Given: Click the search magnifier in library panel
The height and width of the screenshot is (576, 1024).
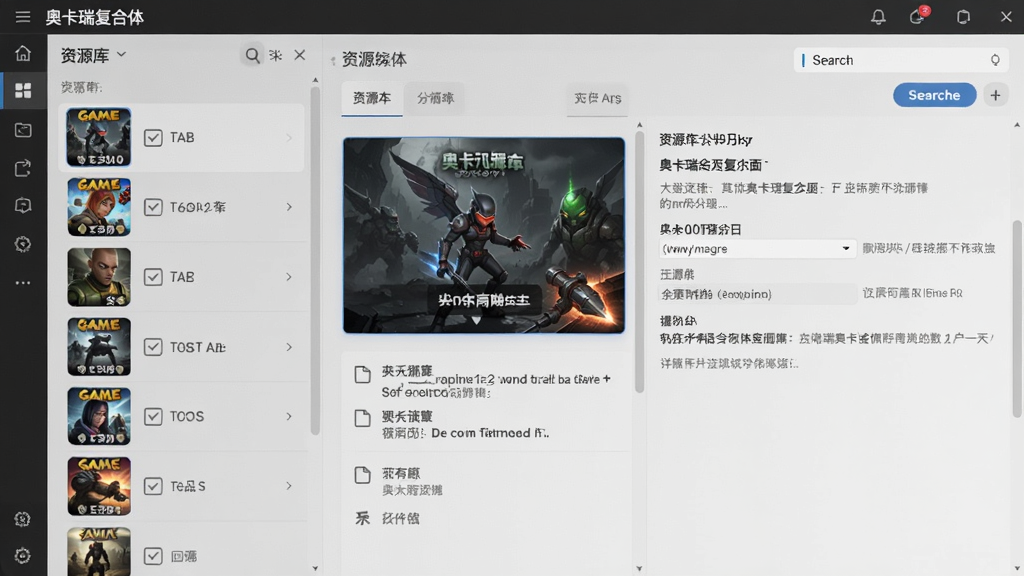Looking at the screenshot, I should [252, 56].
